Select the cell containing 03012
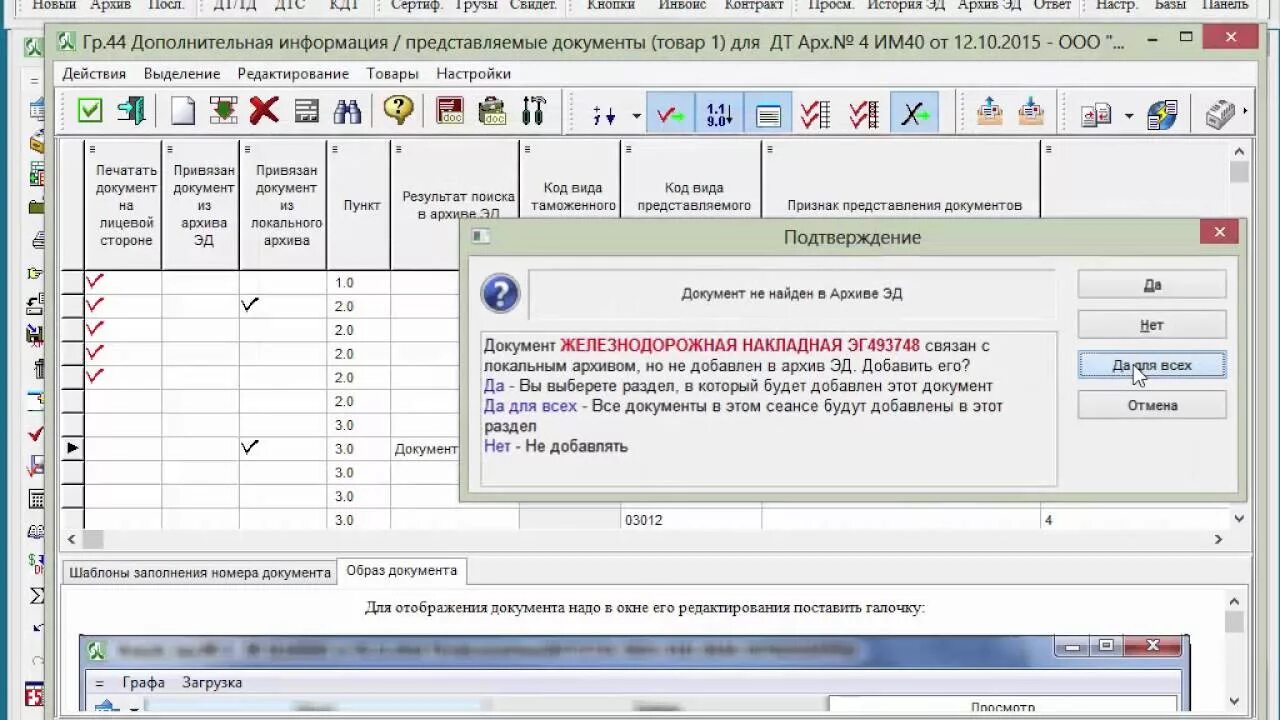This screenshot has height=720, width=1280. [x=690, y=520]
